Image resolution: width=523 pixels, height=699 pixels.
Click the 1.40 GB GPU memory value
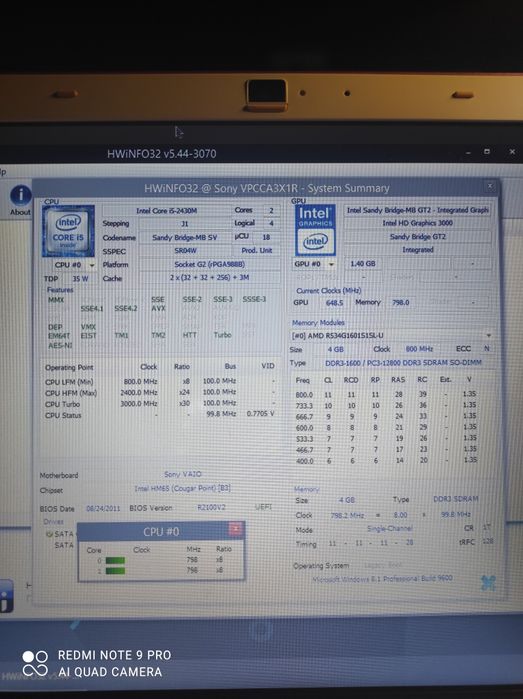pyautogui.click(x=362, y=263)
